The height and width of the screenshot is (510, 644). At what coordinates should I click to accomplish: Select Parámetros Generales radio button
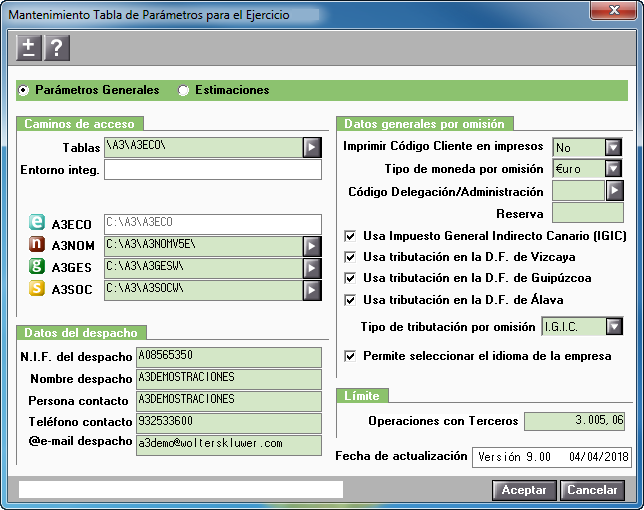coord(23,90)
